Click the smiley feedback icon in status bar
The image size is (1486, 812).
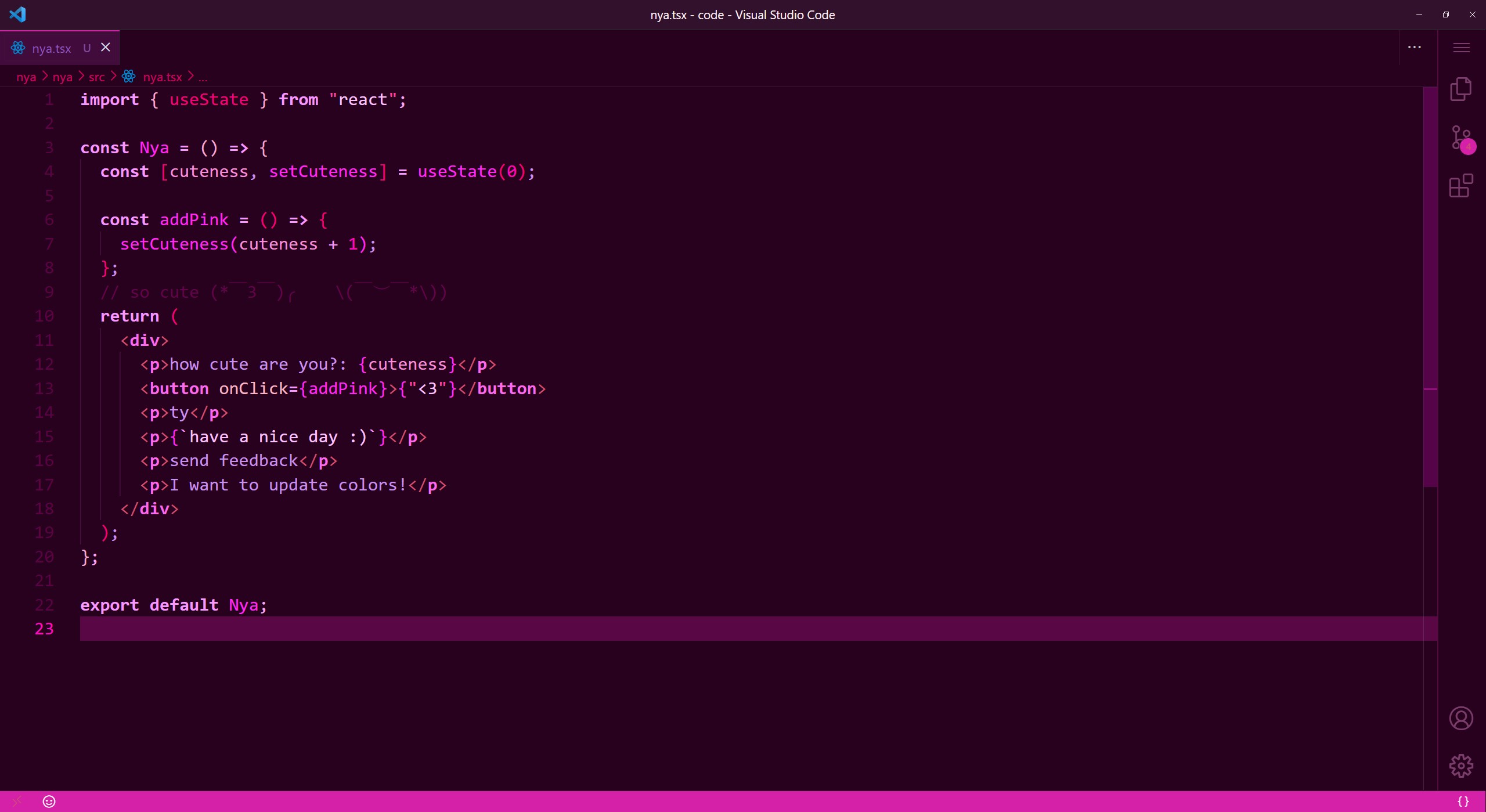pos(49,802)
